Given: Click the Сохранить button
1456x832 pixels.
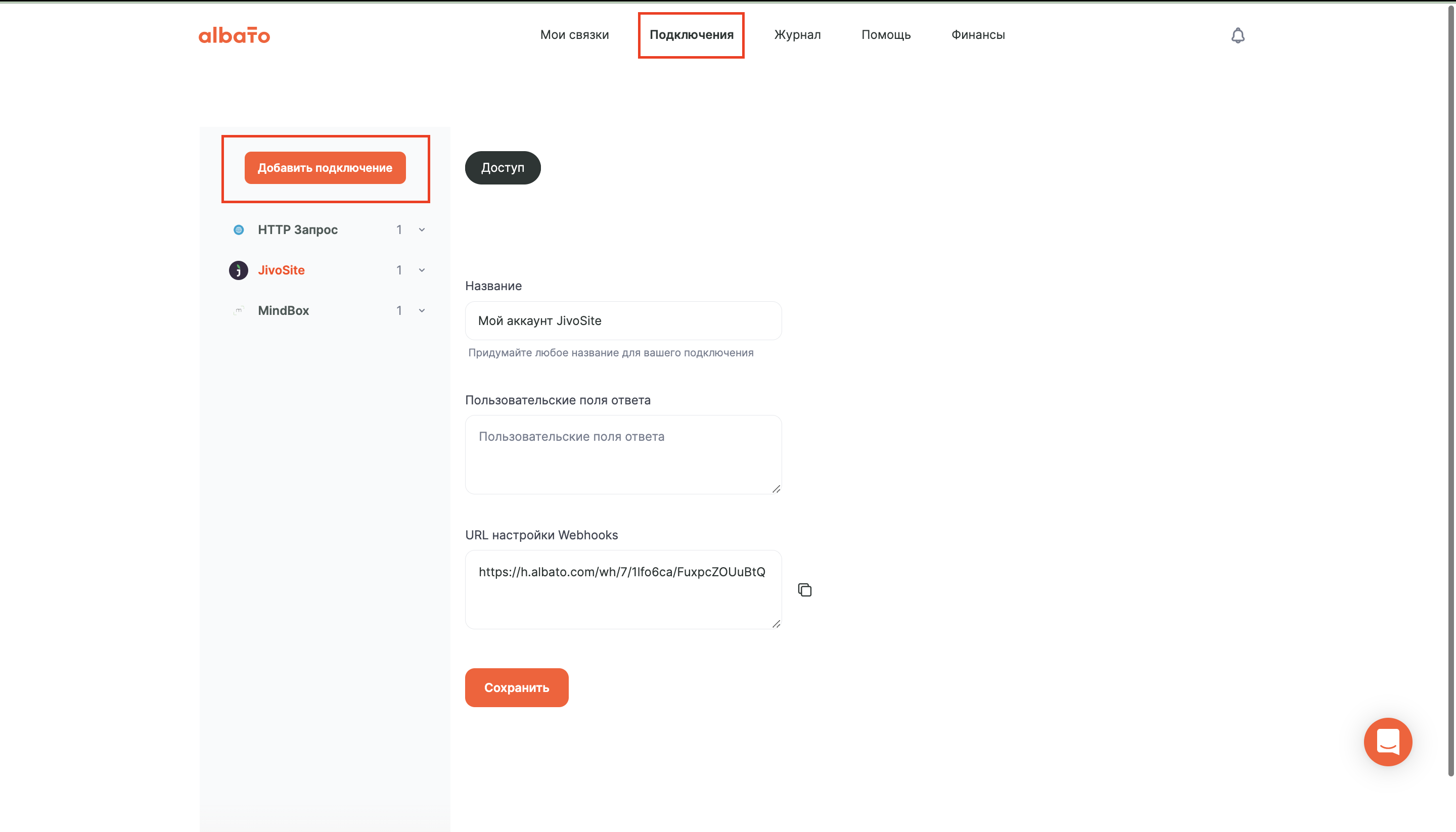Looking at the screenshot, I should tap(517, 687).
